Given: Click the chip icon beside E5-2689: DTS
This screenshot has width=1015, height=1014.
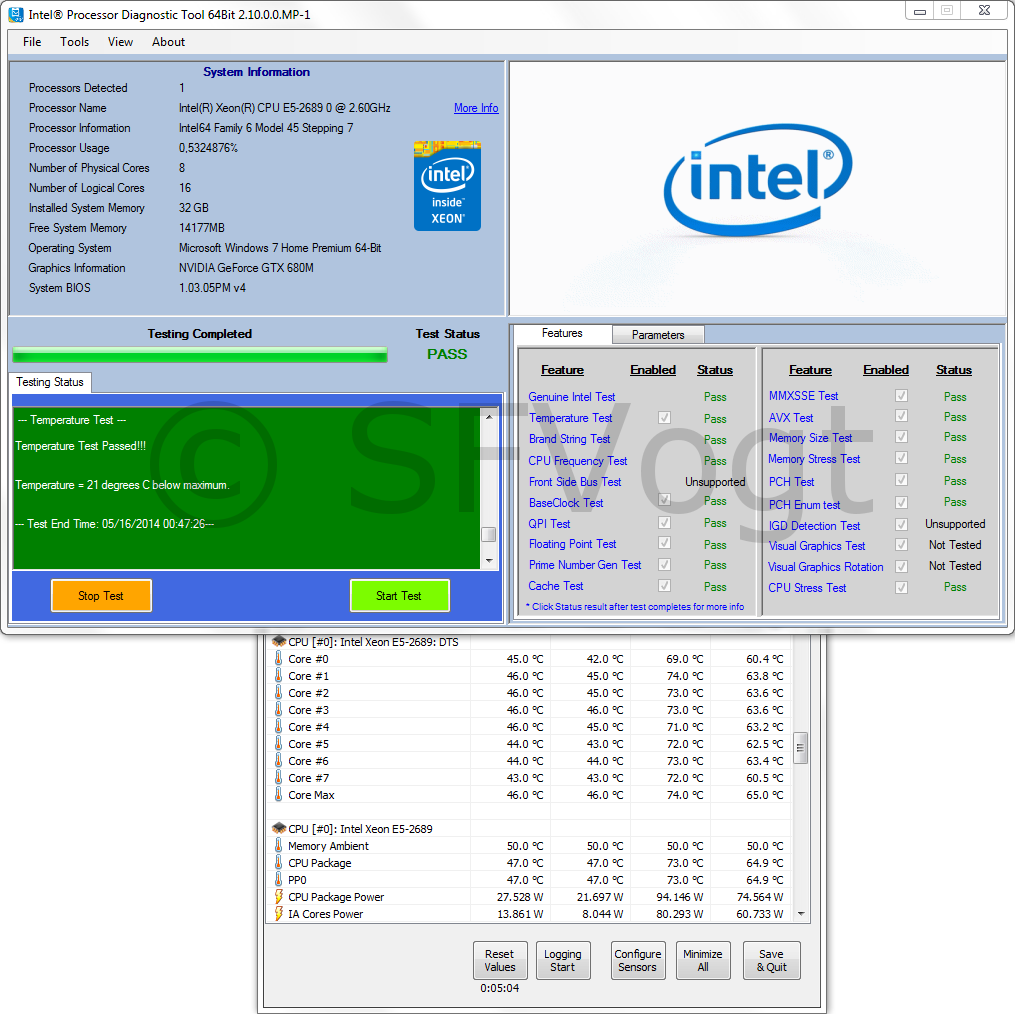Looking at the screenshot, I should pos(279,641).
